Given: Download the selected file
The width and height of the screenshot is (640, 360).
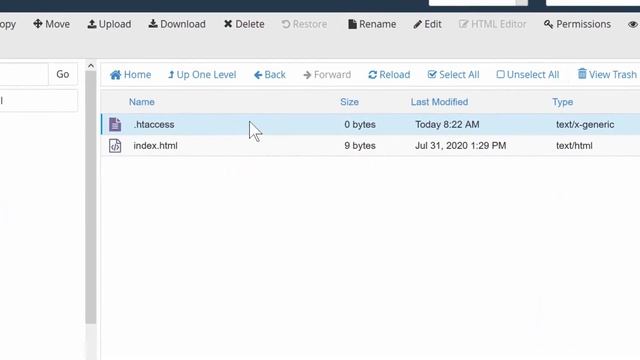Looking at the screenshot, I should tap(177, 24).
